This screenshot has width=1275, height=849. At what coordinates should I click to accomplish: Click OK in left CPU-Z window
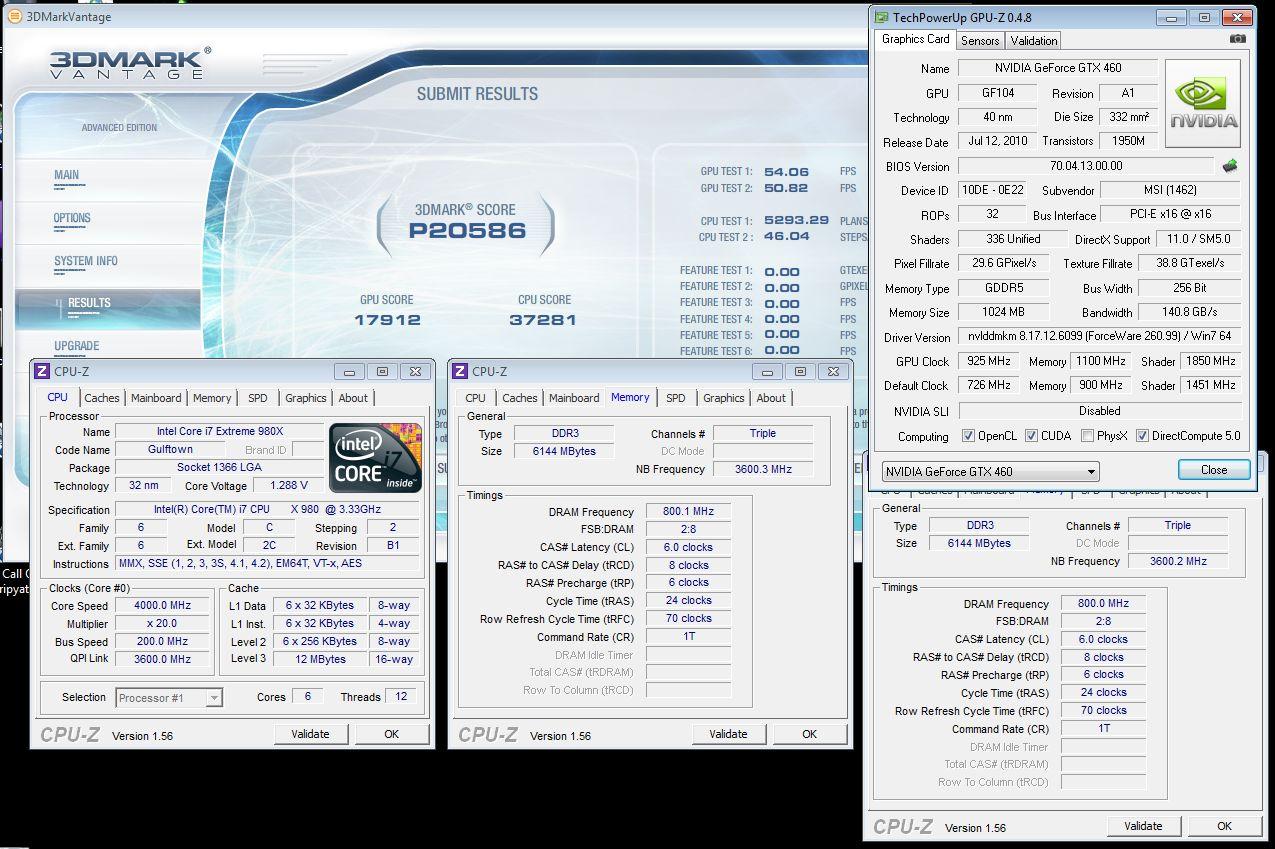[391, 734]
